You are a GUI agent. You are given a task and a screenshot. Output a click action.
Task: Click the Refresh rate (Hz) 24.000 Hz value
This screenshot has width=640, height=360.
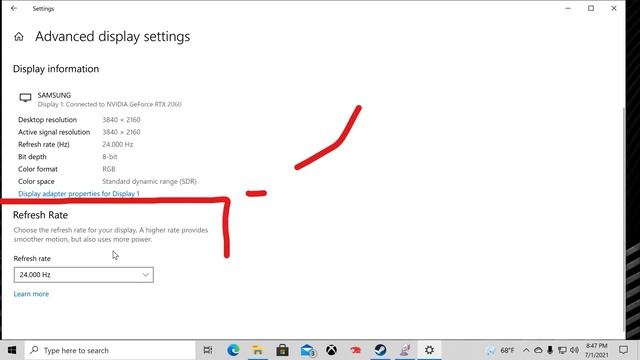(x=118, y=144)
